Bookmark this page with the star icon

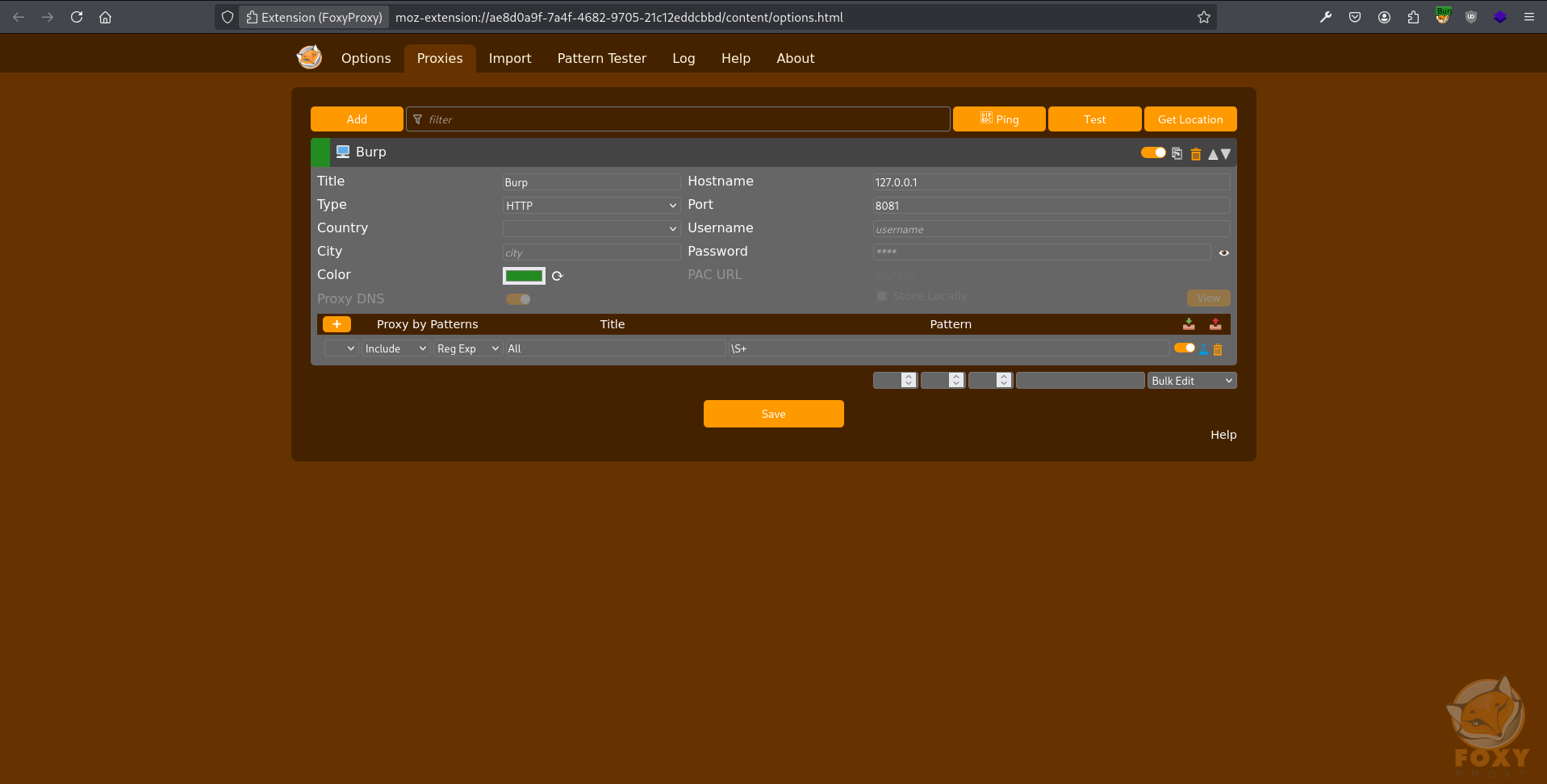pyautogui.click(x=1203, y=17)
